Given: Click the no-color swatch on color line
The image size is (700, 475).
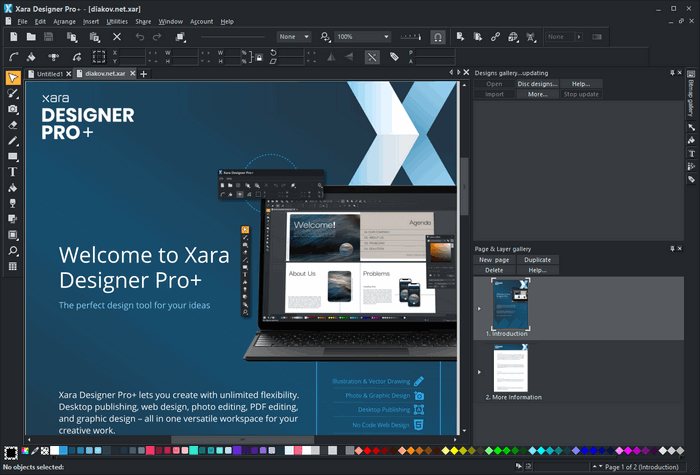Looking at the screenshot, I should coord(45,451).
